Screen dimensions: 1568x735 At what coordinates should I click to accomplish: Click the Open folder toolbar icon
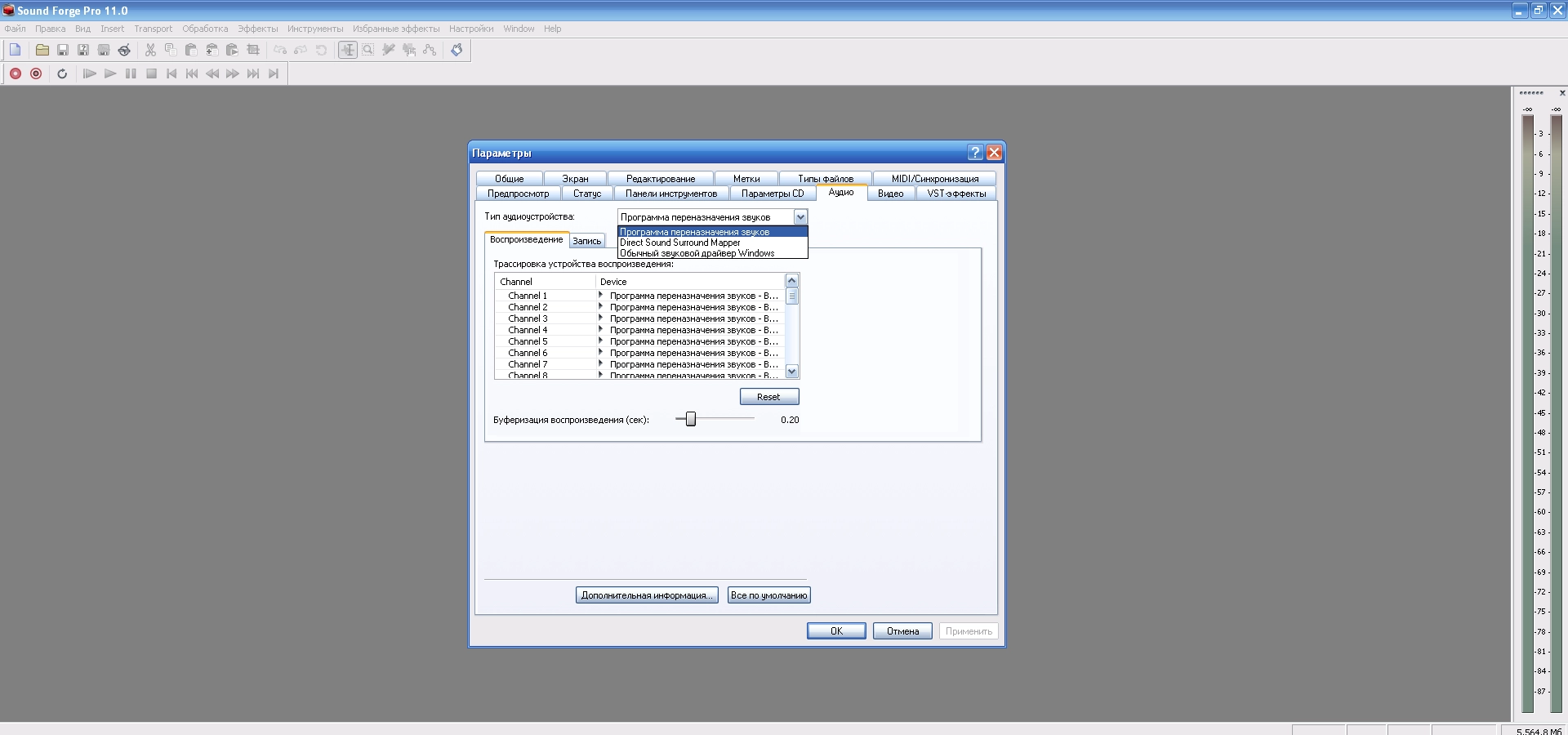[x=42, y=50]
